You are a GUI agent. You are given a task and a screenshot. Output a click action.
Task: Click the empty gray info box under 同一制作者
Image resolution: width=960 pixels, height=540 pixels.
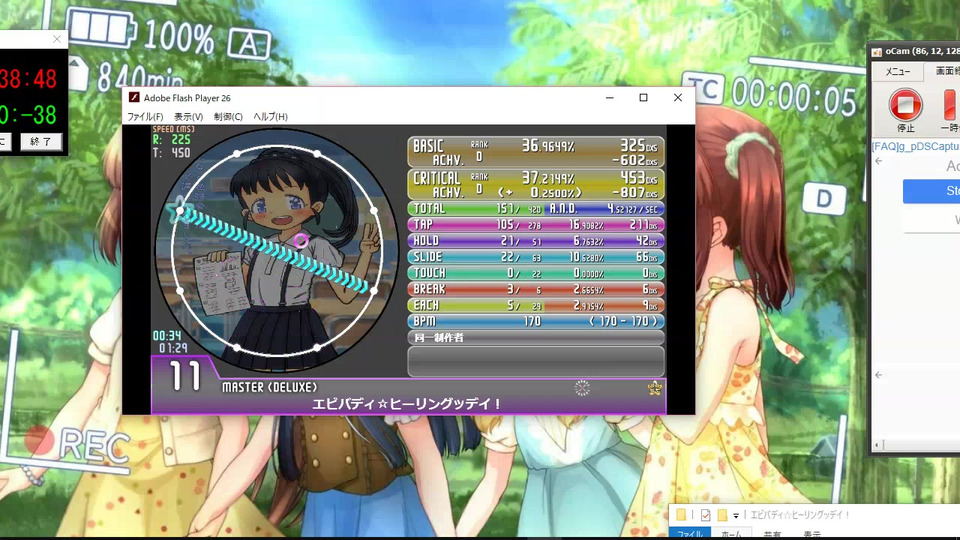(536, 361)
